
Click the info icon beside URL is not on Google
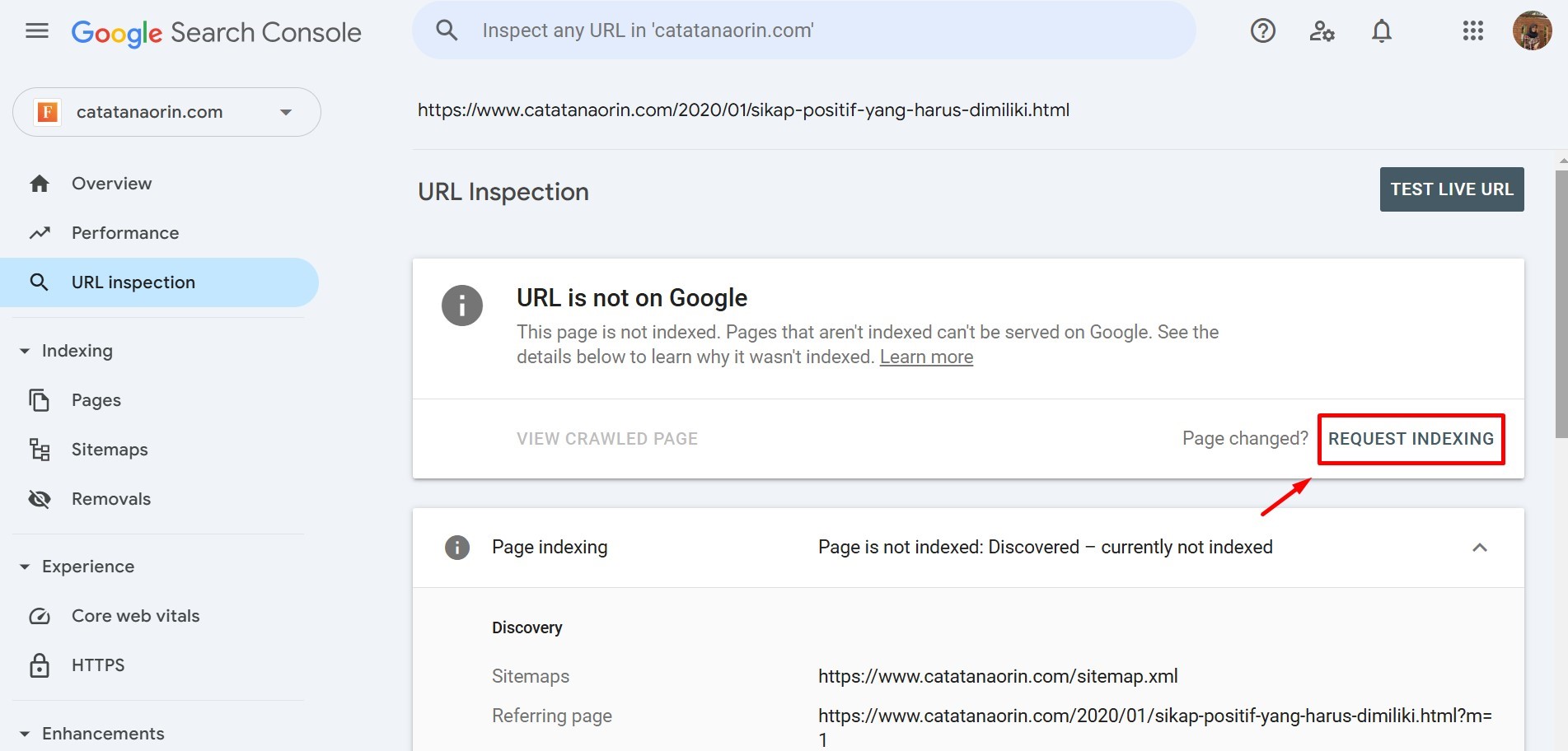pyautogui.click(x=462, y=306)
